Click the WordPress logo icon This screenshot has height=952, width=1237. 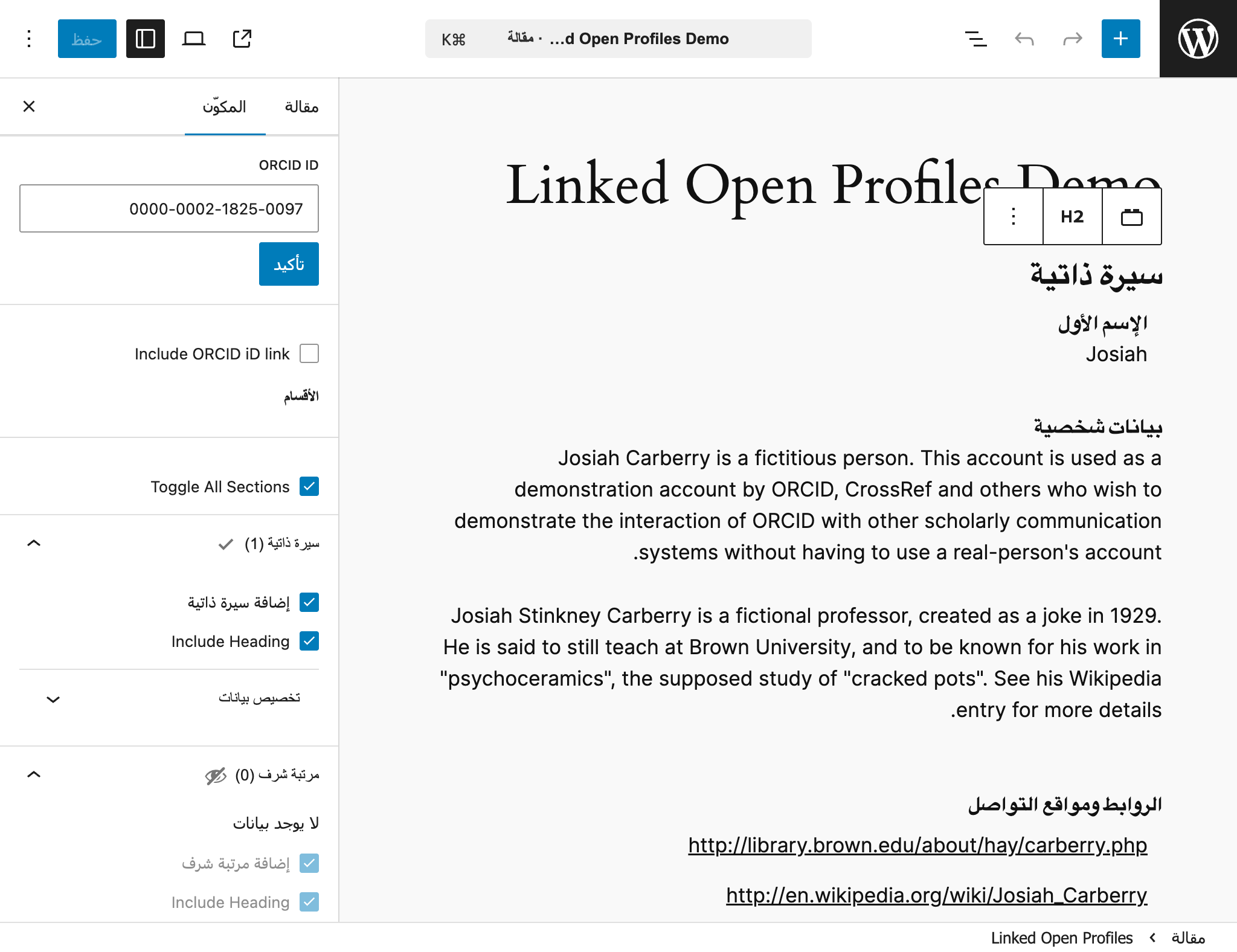coord(1198,39)
